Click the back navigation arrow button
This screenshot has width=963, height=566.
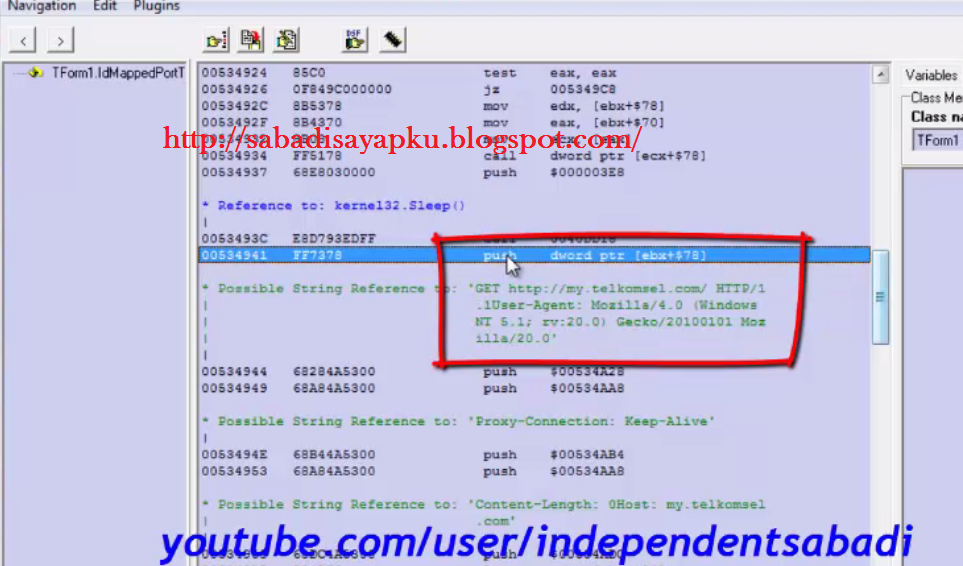(x=25, y=40)
